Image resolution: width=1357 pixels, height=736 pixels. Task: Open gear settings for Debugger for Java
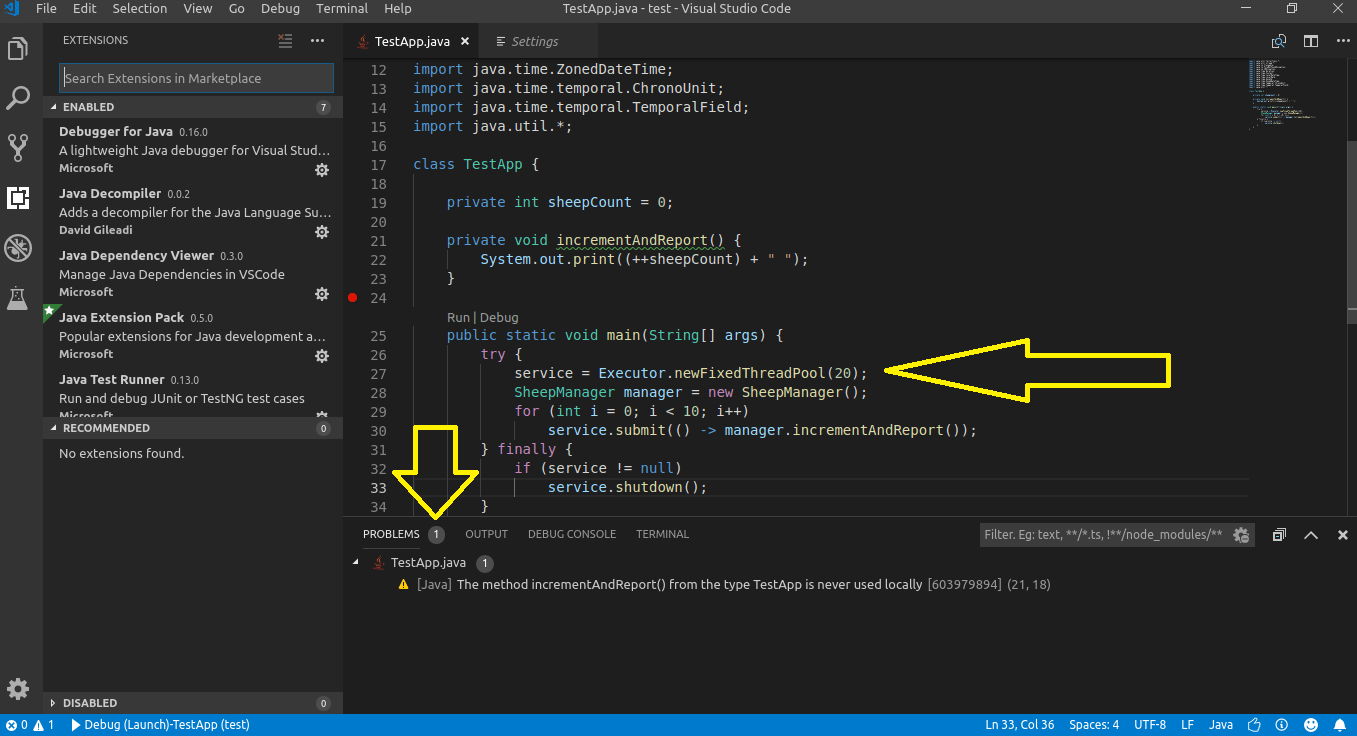click(322, 170)
